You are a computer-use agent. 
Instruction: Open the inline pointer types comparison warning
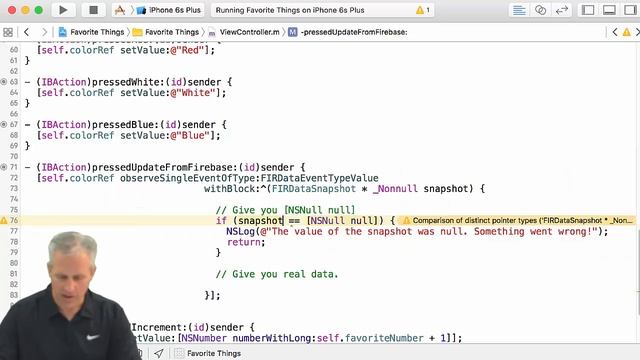coord(518,220)
